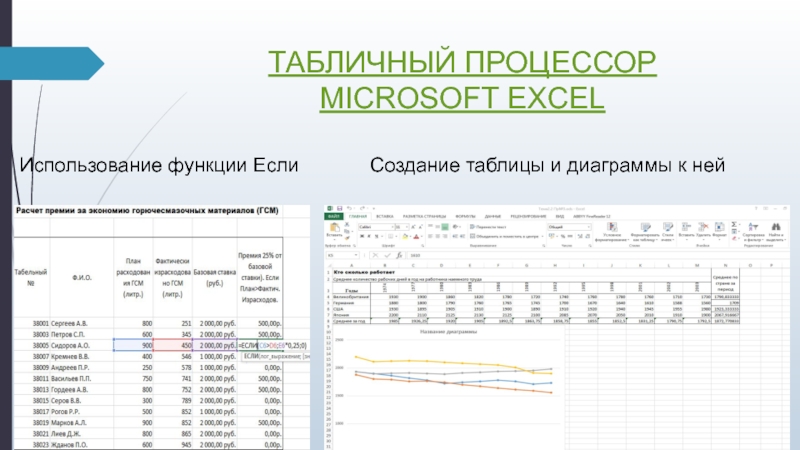
Task: Click the formula bar input showing 1930
Action: tap(597, 255)
